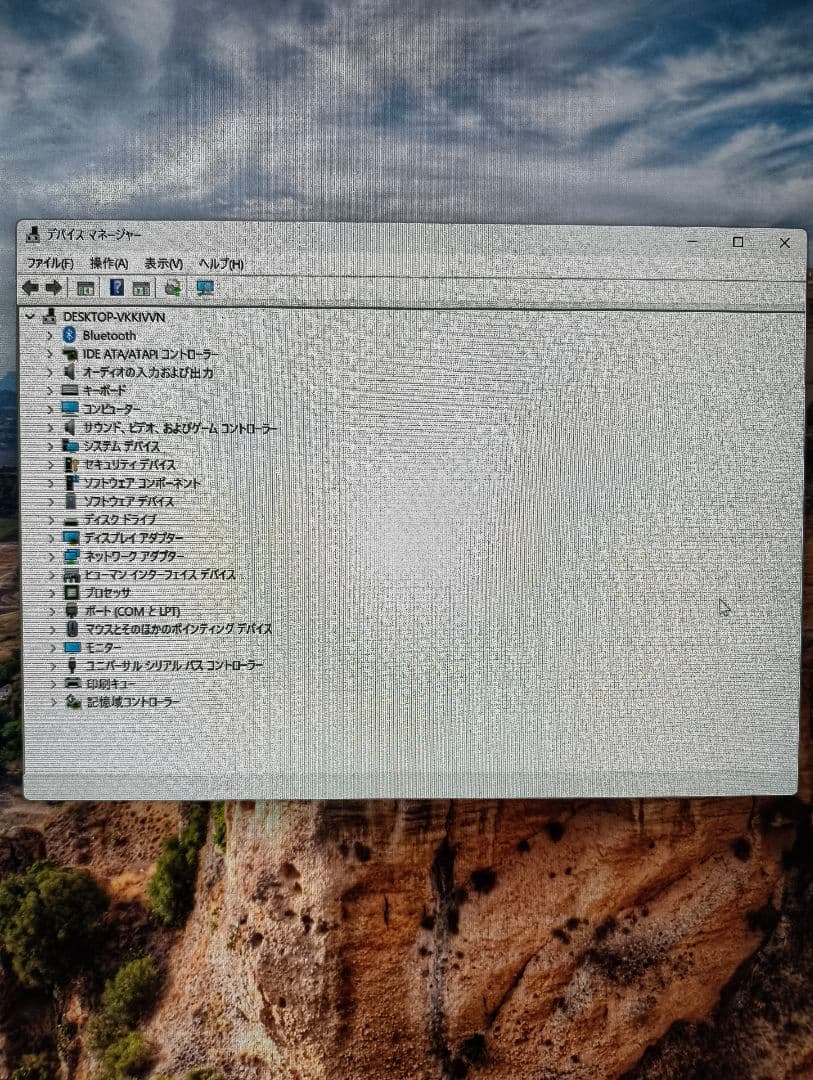Collapse the DESKTOP-VKKIVVN root node
Screen dimensions: 813x1080
click(x=33, y=316)
